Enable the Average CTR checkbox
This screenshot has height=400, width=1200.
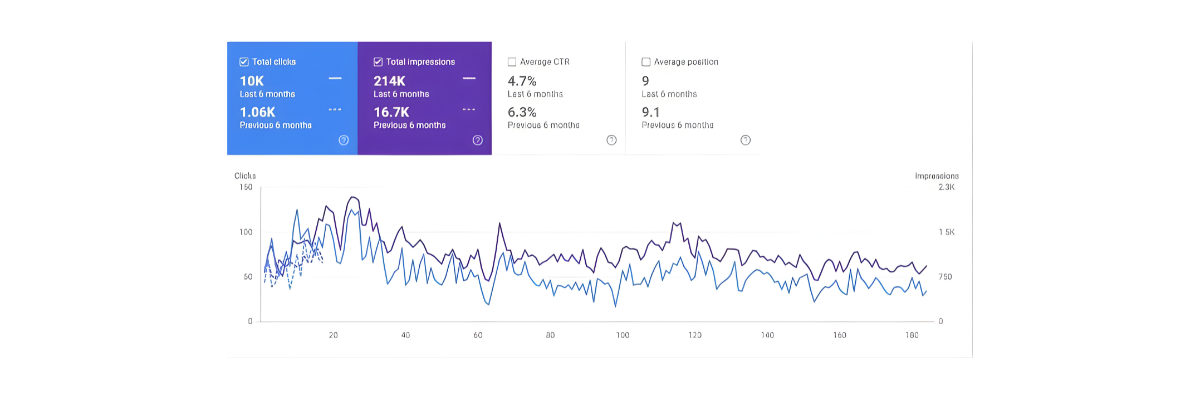point(512,62)
